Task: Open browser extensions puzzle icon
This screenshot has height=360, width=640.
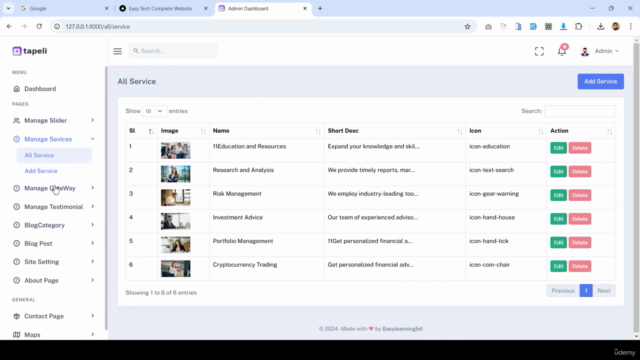Action: (578, 27)
